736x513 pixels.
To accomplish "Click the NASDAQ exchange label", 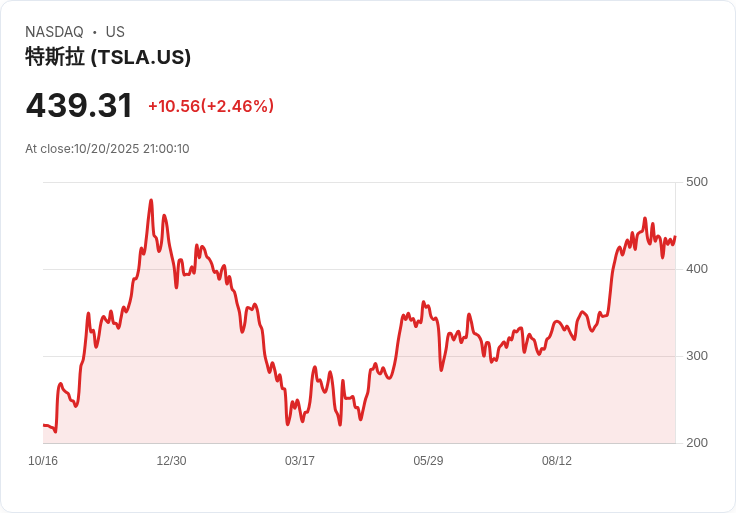I will point(54,32).
